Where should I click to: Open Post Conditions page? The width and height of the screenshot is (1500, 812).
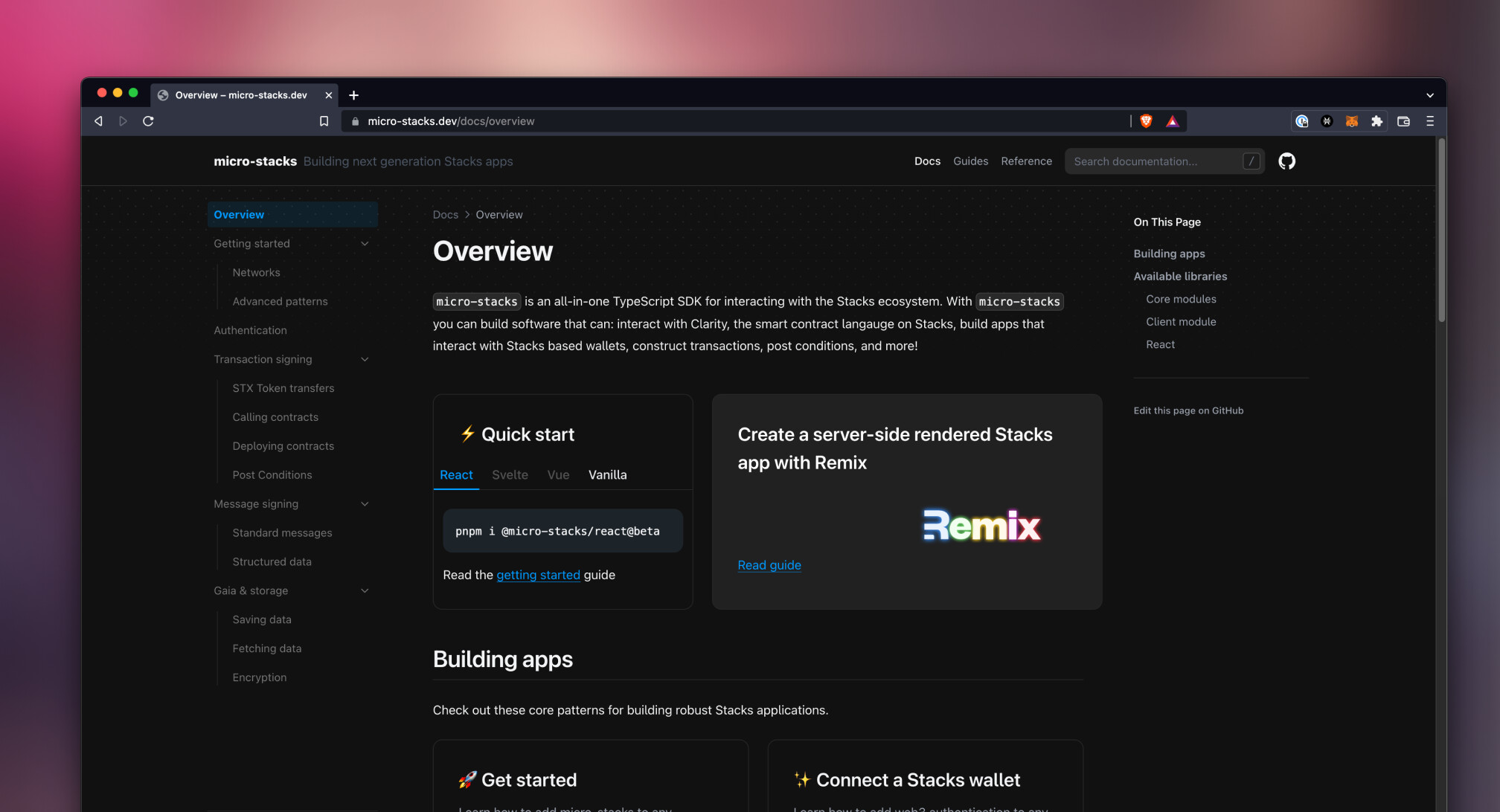tap(272, 475)
